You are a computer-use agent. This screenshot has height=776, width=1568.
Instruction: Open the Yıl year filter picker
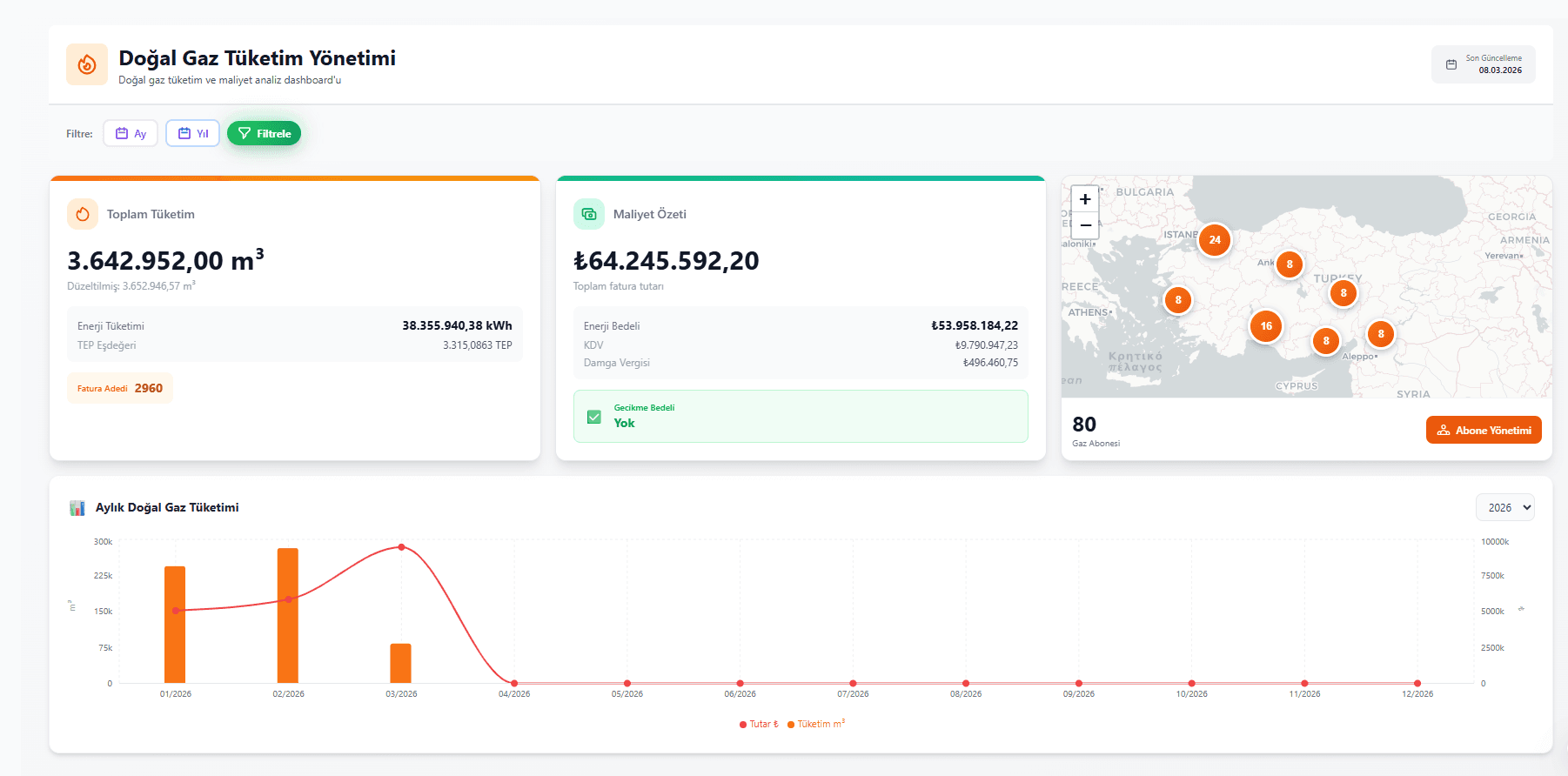pyautogui.click(x=193, y=134)
